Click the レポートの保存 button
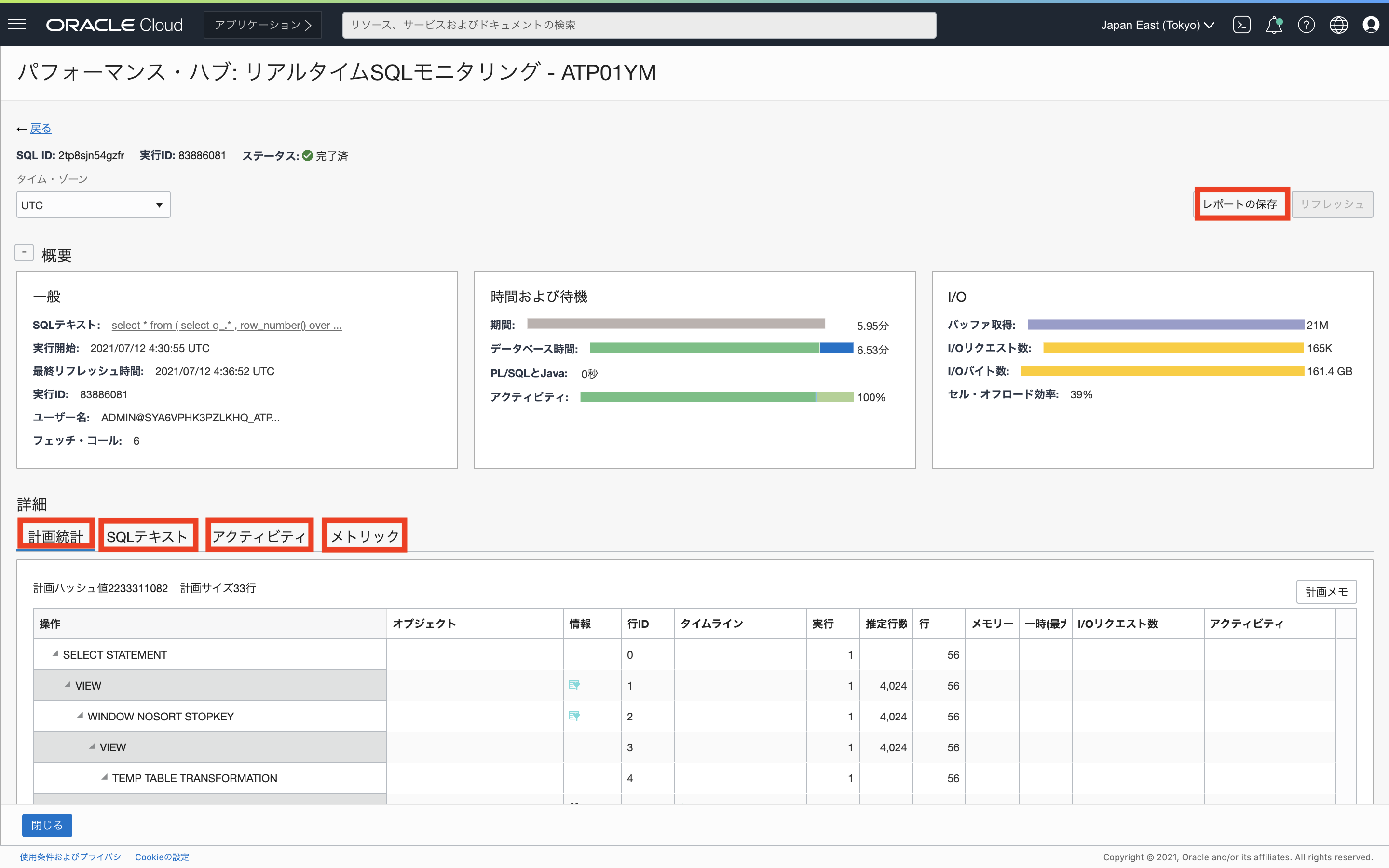 pyautogui.click(x=1240, y=204)
